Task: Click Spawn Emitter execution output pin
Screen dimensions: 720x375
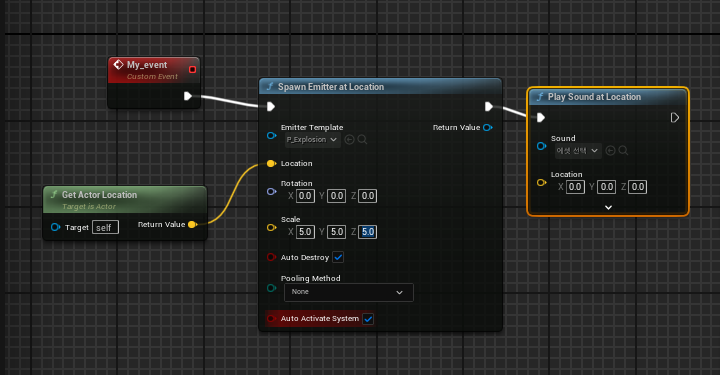Action: [x=489, y=107]
